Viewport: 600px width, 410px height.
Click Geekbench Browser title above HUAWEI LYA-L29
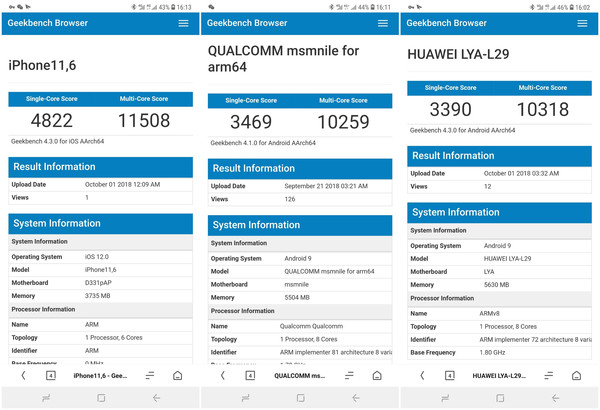(x=447, y=23)
